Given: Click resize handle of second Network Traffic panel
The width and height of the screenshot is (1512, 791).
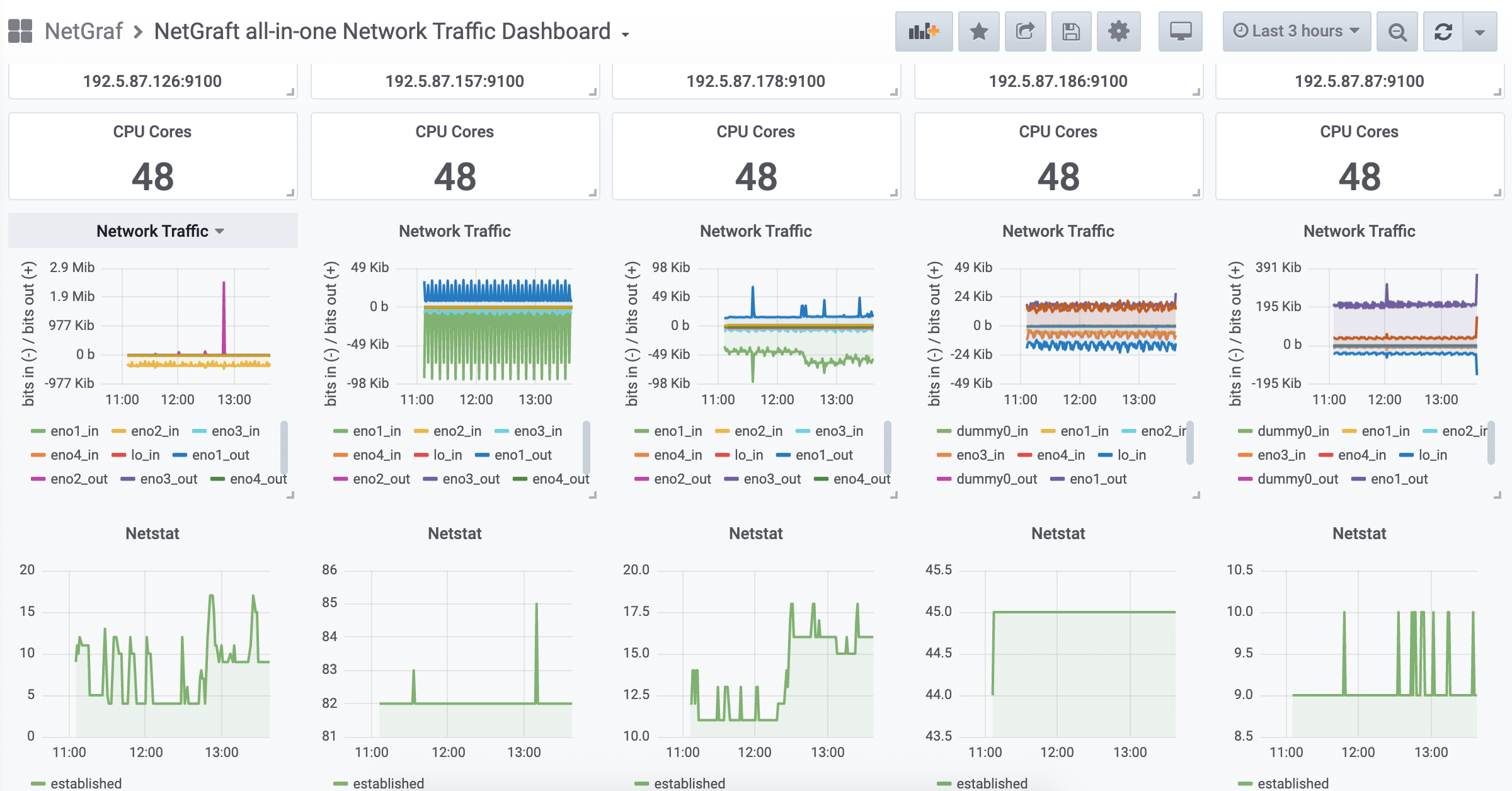Looking at the screenshot, I should click(x=593, y=495).
